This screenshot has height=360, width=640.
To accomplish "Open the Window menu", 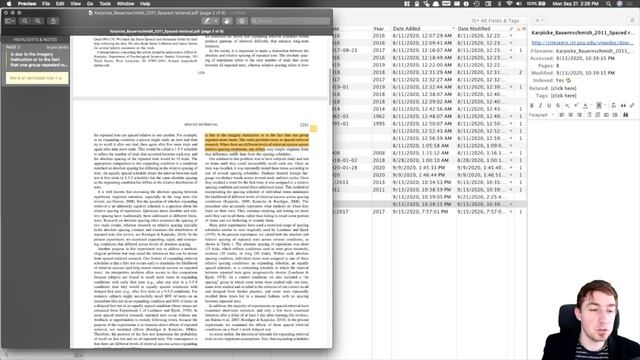I will (125, 4).
